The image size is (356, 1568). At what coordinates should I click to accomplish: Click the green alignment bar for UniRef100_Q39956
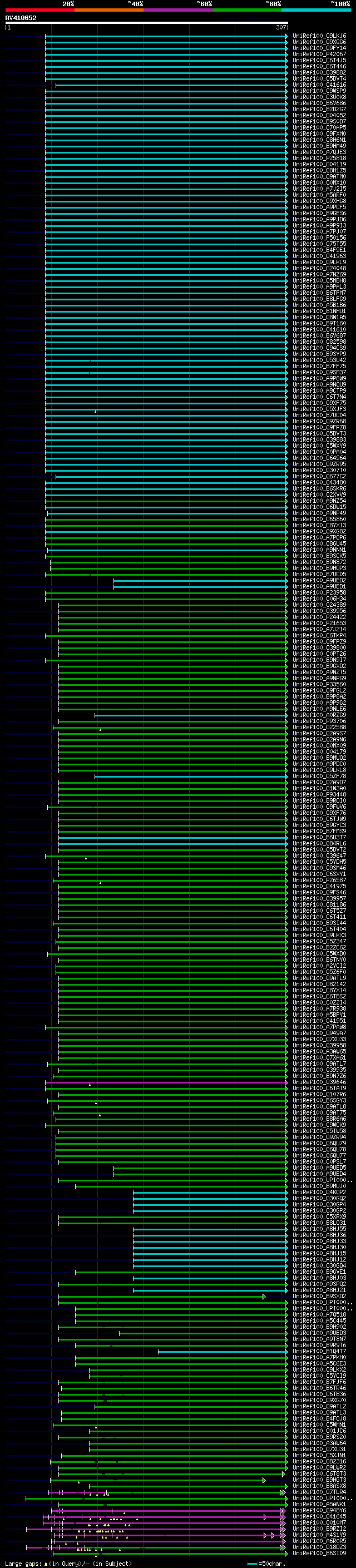(172, 611)
